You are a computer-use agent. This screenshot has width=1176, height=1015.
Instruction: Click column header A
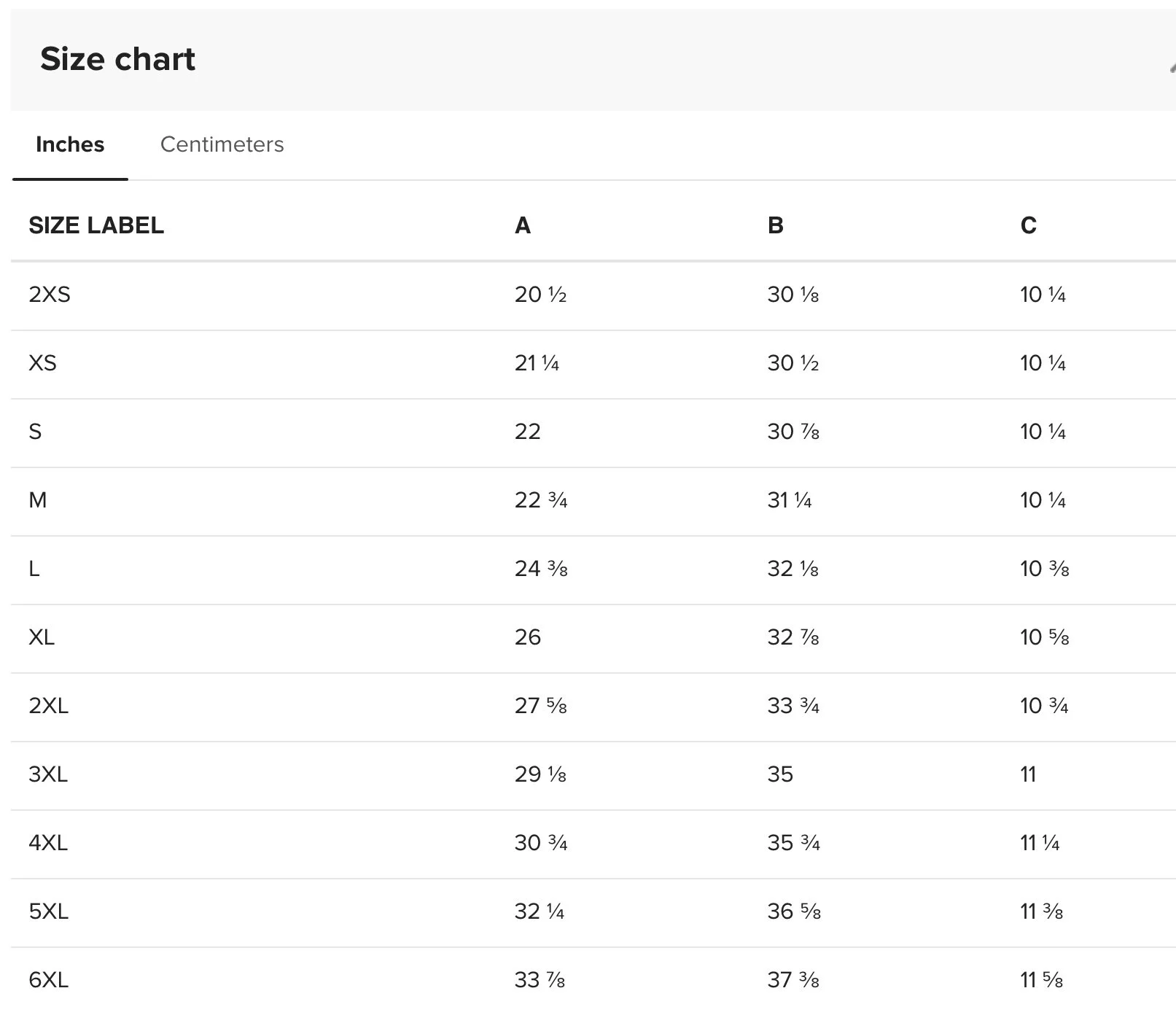click(523, 225)
